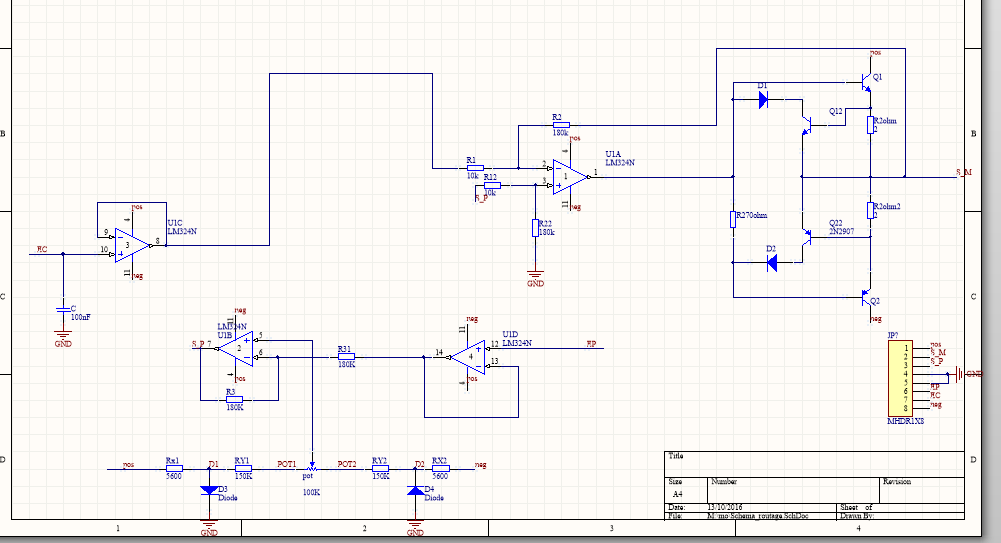The width and height of the screenshot is (1001, 543).
Task: Select the diode below transistor Q22
Action: pyautogui.click(x=772, y=262)
